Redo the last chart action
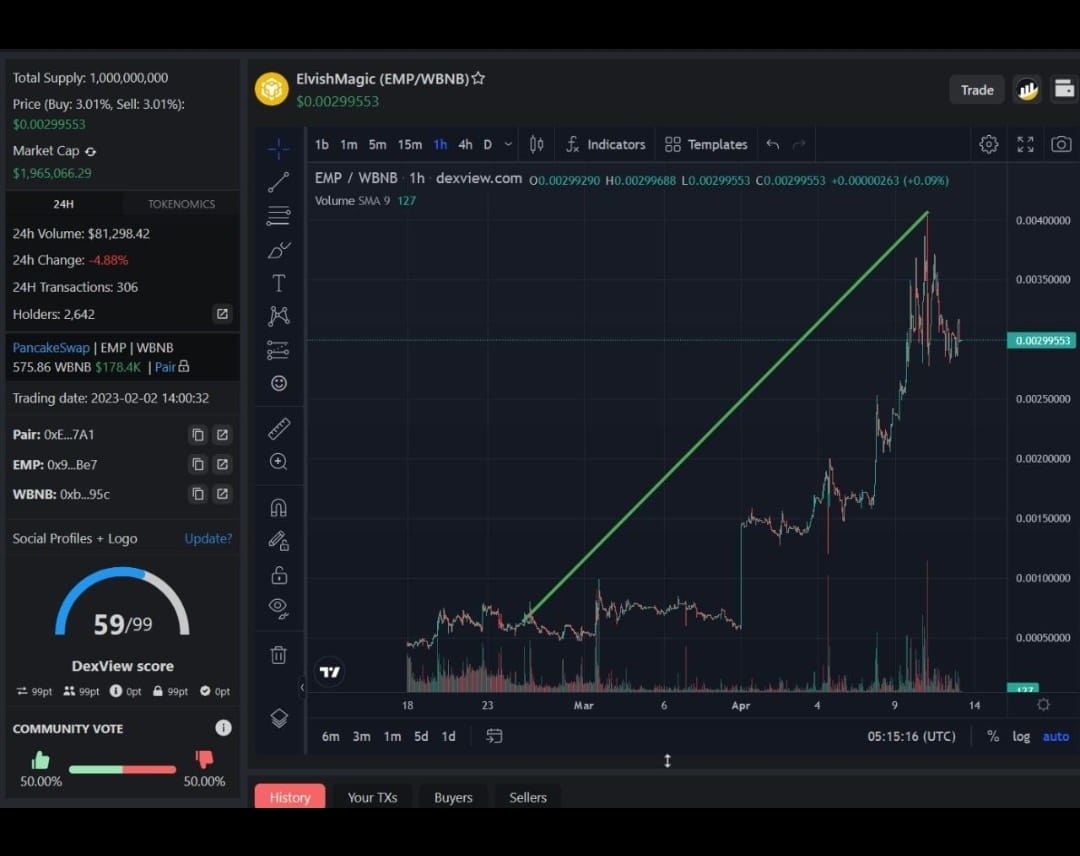The height and width of the screenshot is (856, 1080). coord(799,144)
